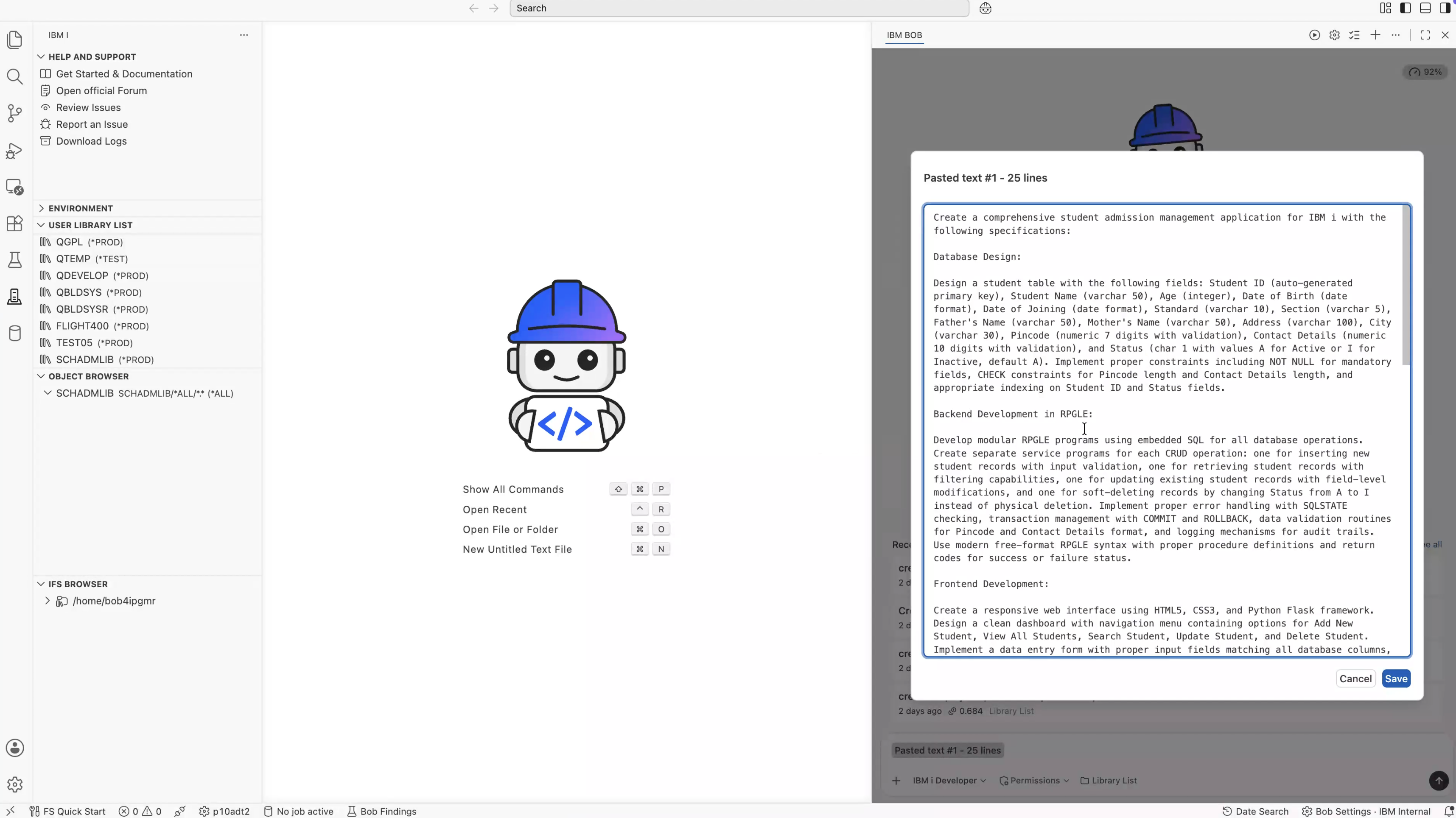Expand the /home/bob4ipgmr folder
1456x818 pixels.
pos(48,601)
